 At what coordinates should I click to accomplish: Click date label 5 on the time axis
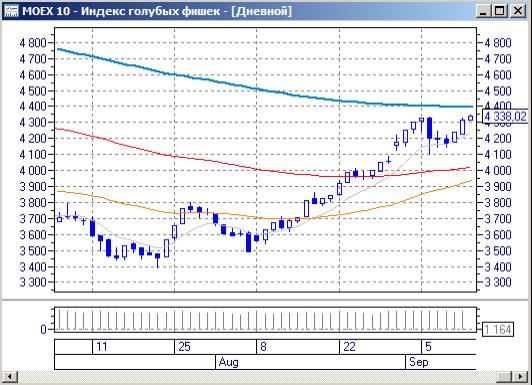[x=428, y=347]
